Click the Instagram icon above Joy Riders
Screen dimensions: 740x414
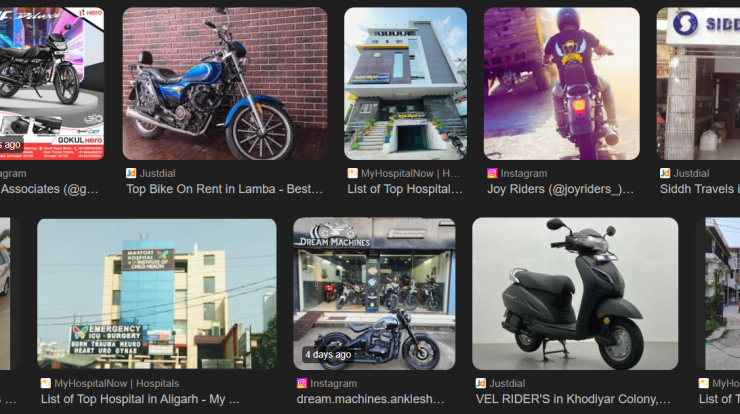click(492, 173)
